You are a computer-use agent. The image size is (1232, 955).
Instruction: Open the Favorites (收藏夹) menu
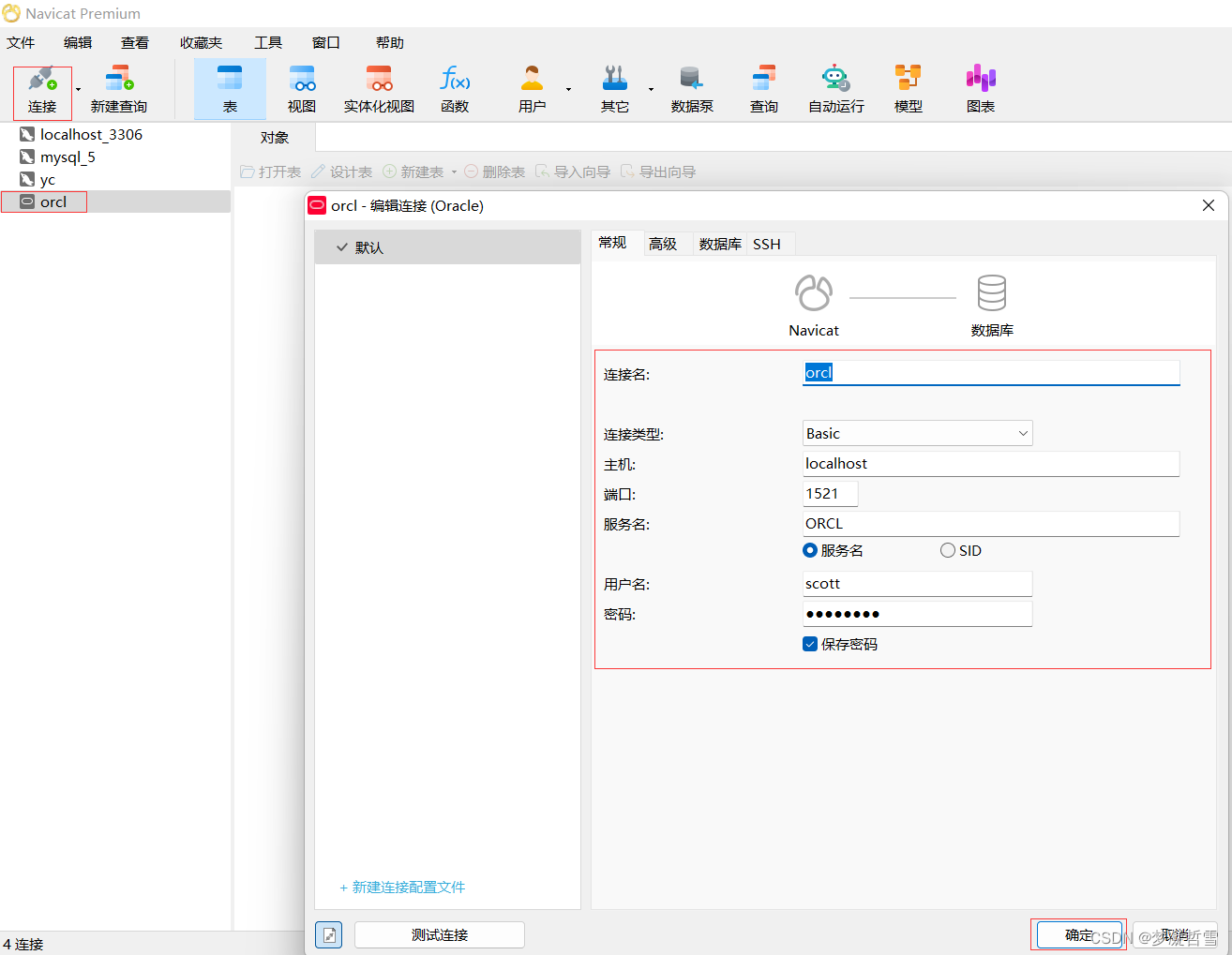pos(202,42)
